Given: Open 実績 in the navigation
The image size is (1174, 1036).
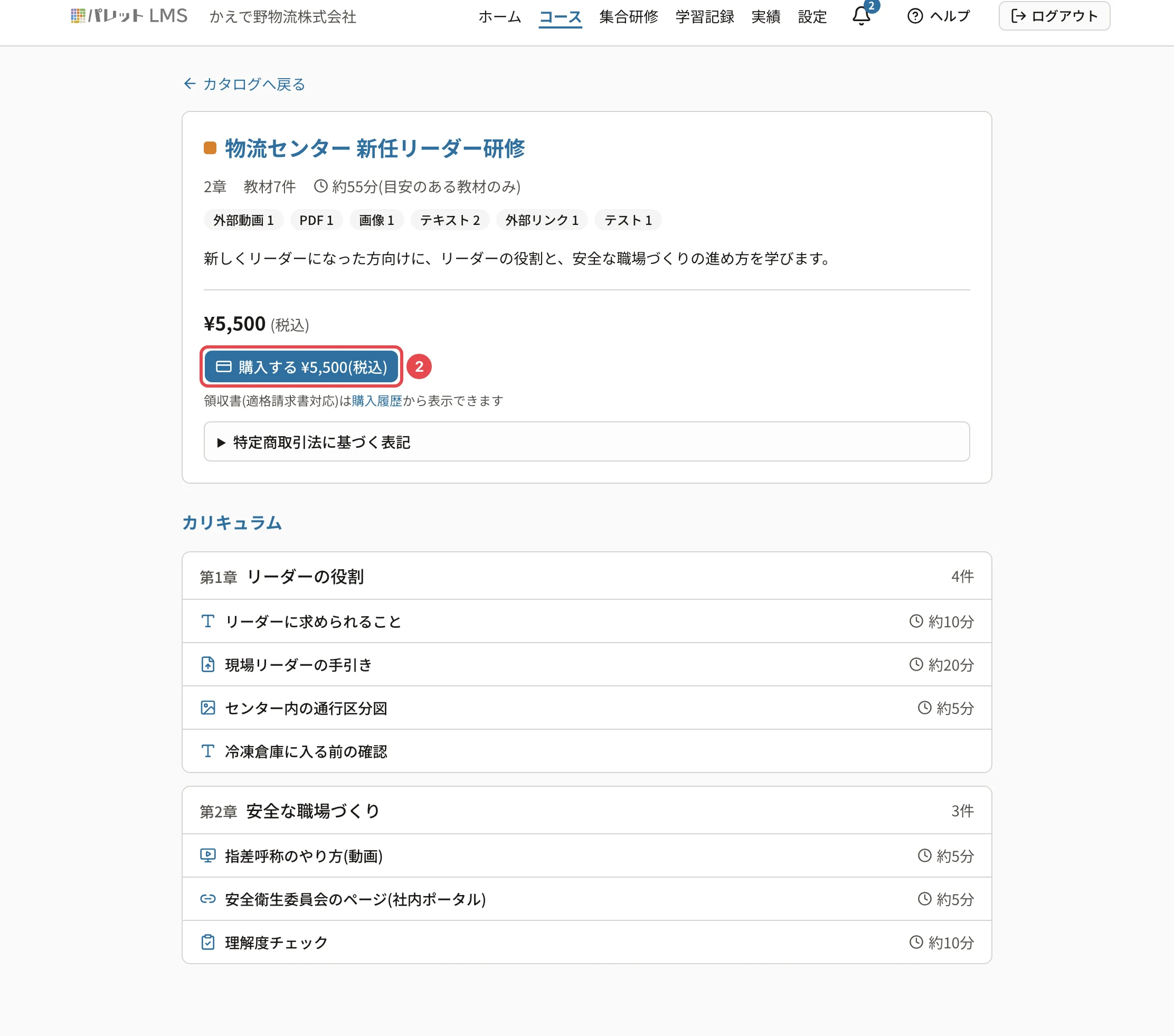Looking at the screenshot, I should [x=766, y=17].
